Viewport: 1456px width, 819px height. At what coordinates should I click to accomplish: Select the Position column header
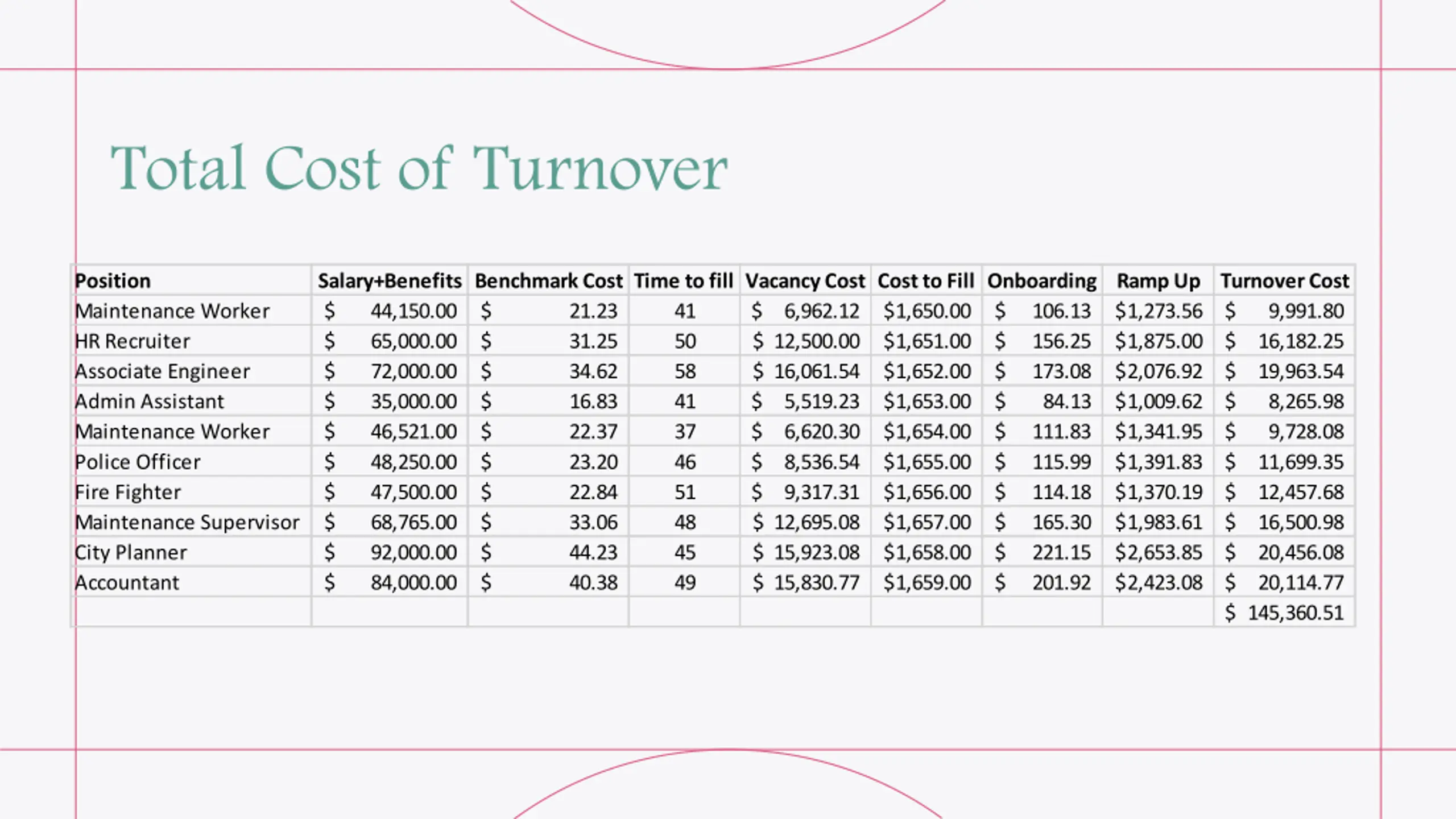tap(113, 281)
